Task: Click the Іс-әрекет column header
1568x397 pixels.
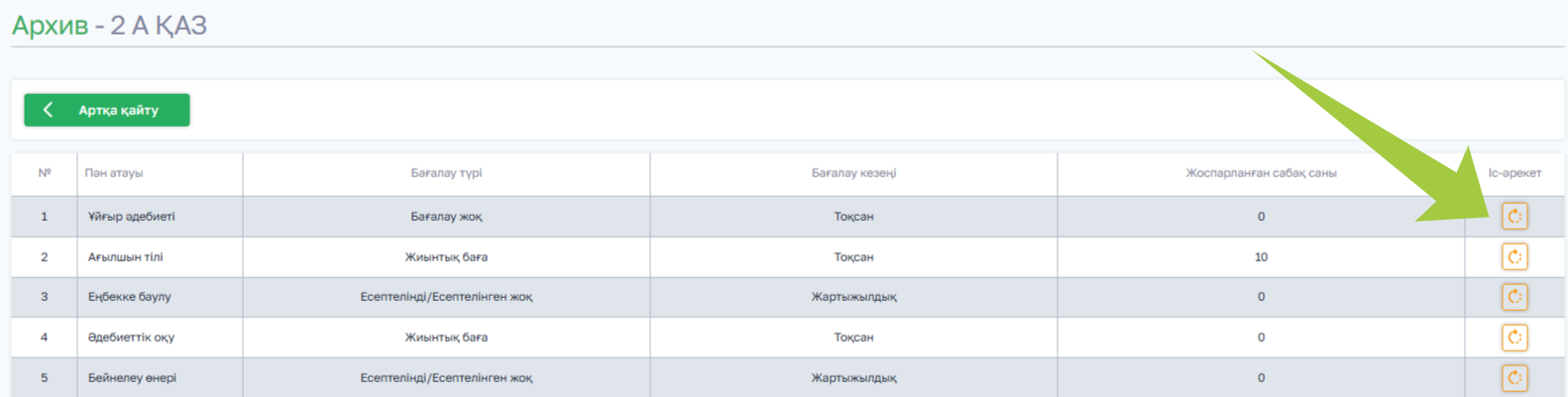Action: (1514, 173)
